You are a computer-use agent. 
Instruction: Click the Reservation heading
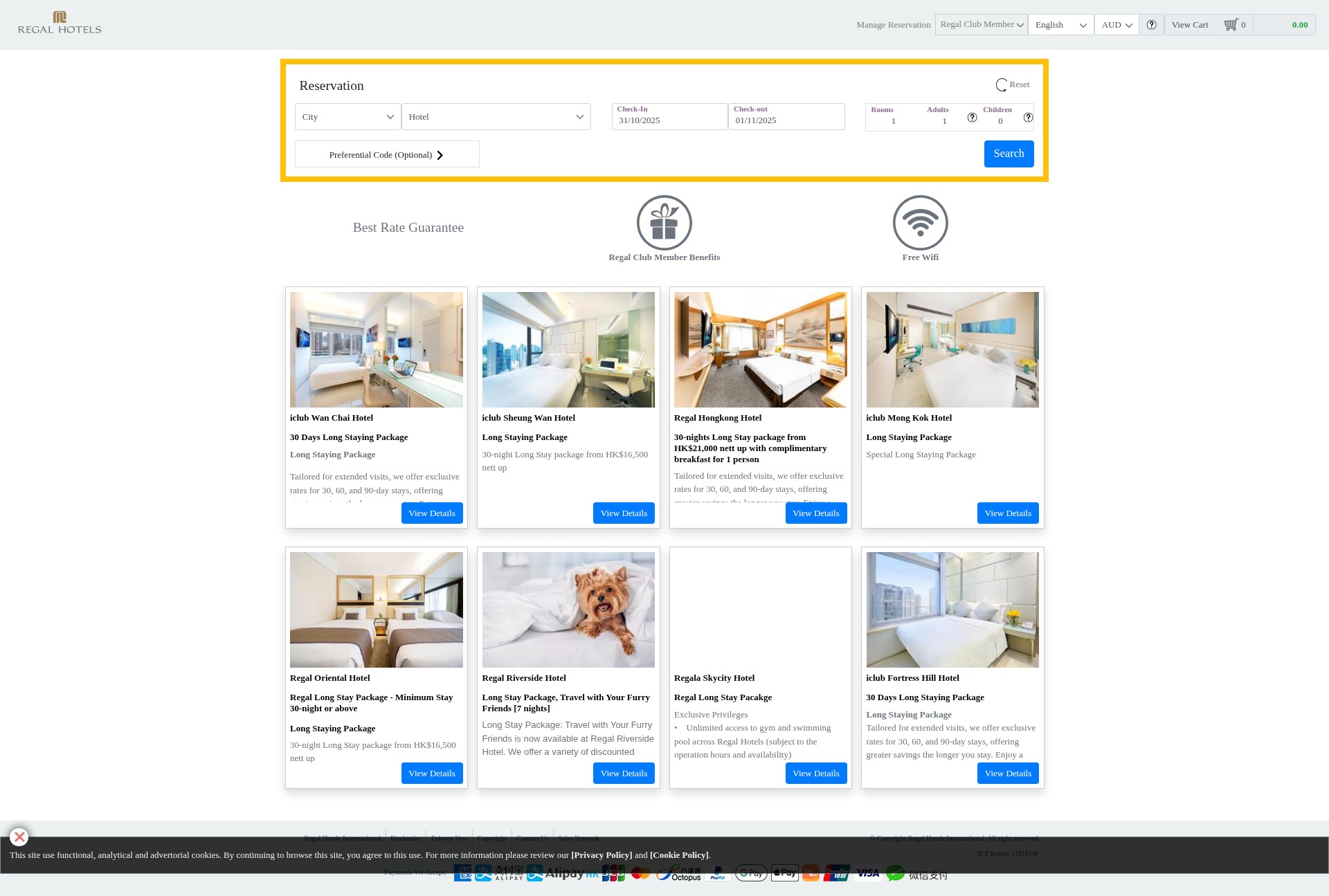pos(332,86)
